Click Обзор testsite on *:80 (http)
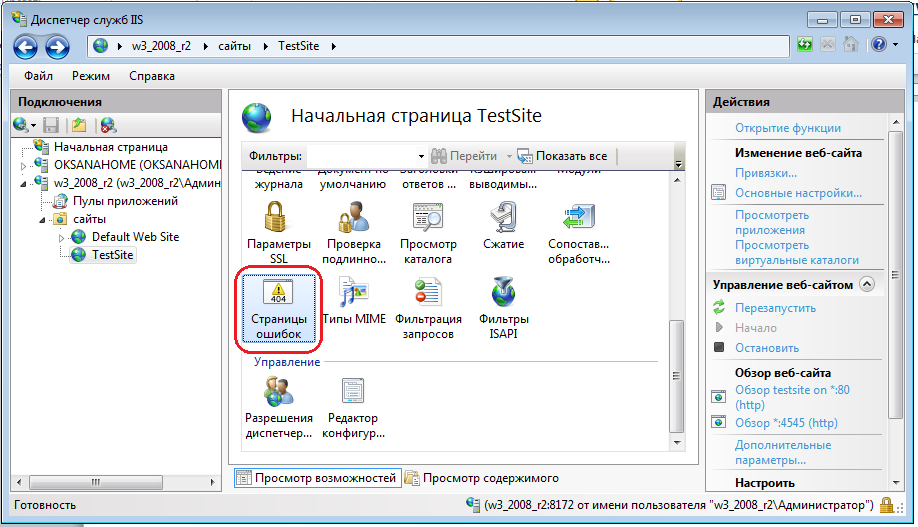This screenshot has width=918, height=527. pos(792,397)
